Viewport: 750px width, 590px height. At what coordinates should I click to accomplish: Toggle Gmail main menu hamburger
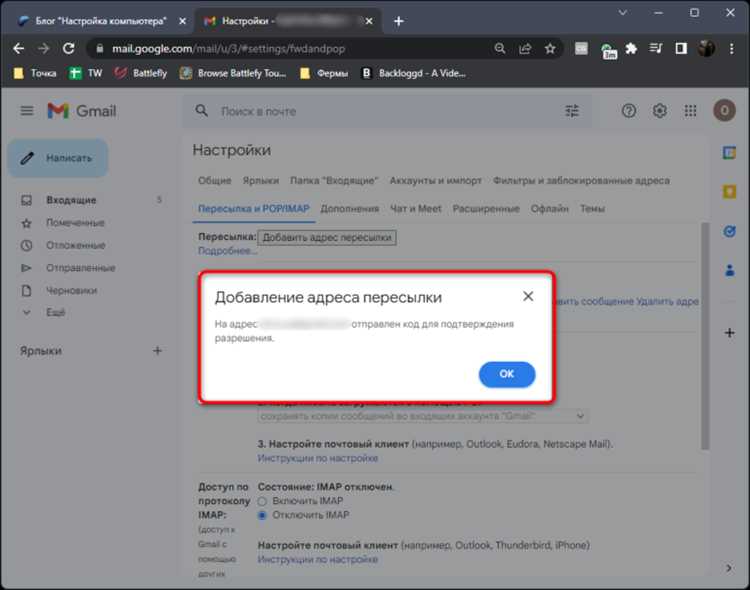click(x=27, y=111)
